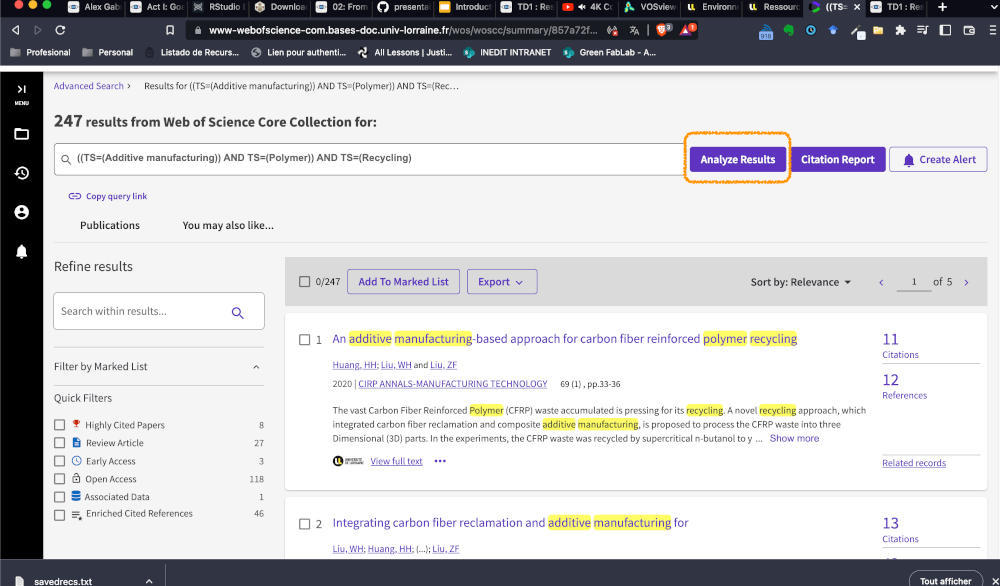Image resolution: width=1000 pixels, height=586 pixels.
Task: Go to next results page arrow
Action: pyautogui.click(x=966, y=283)
